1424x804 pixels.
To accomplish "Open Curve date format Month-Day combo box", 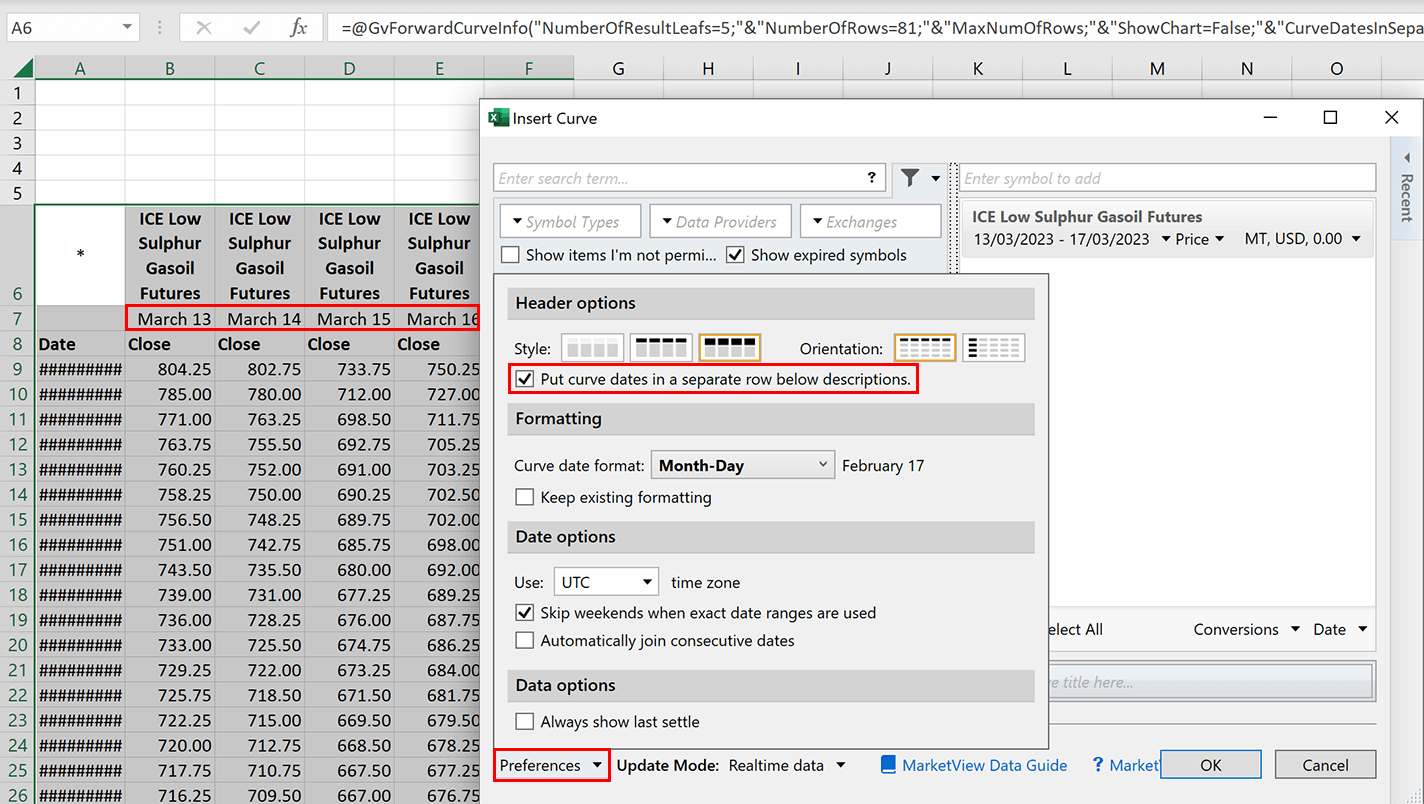I will click(742, 465).
